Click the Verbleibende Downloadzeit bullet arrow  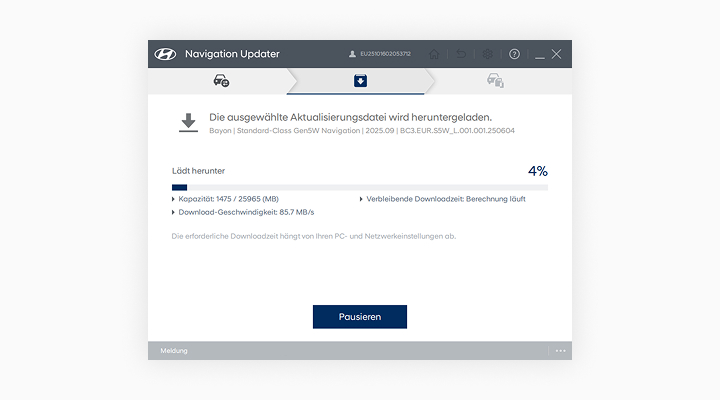362,199
